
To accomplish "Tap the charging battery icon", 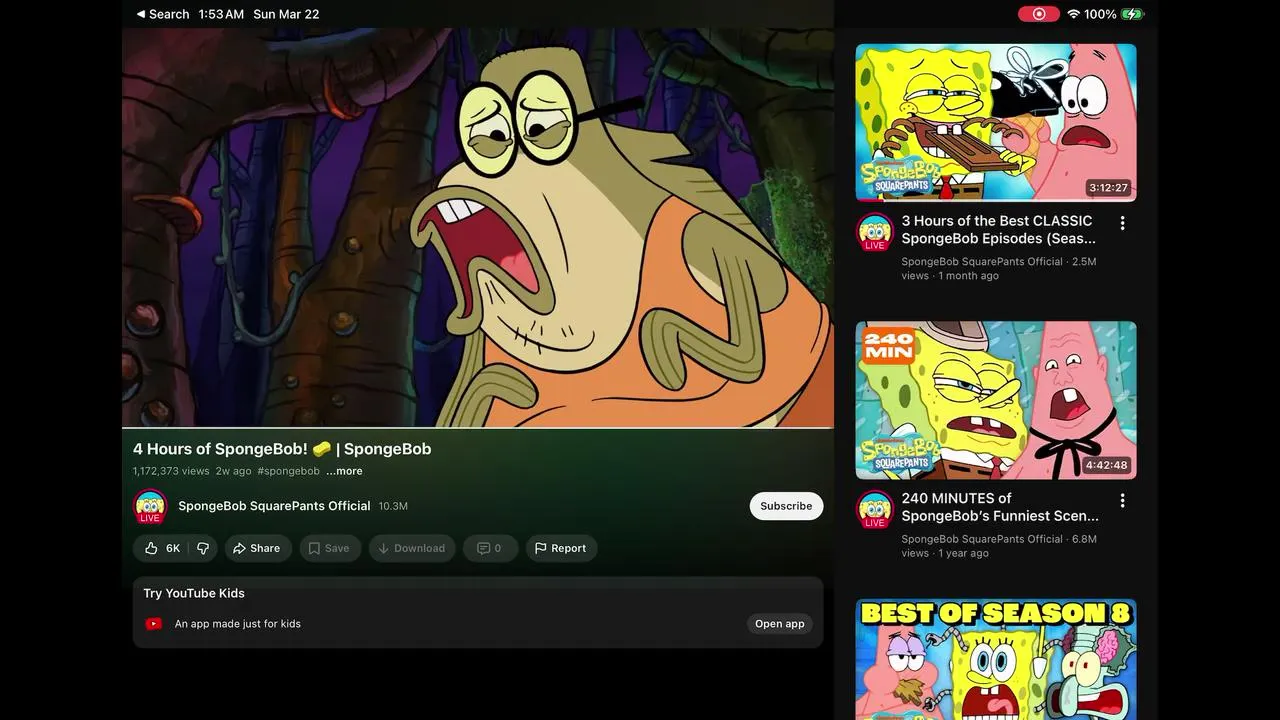I will click(1132, 14).
